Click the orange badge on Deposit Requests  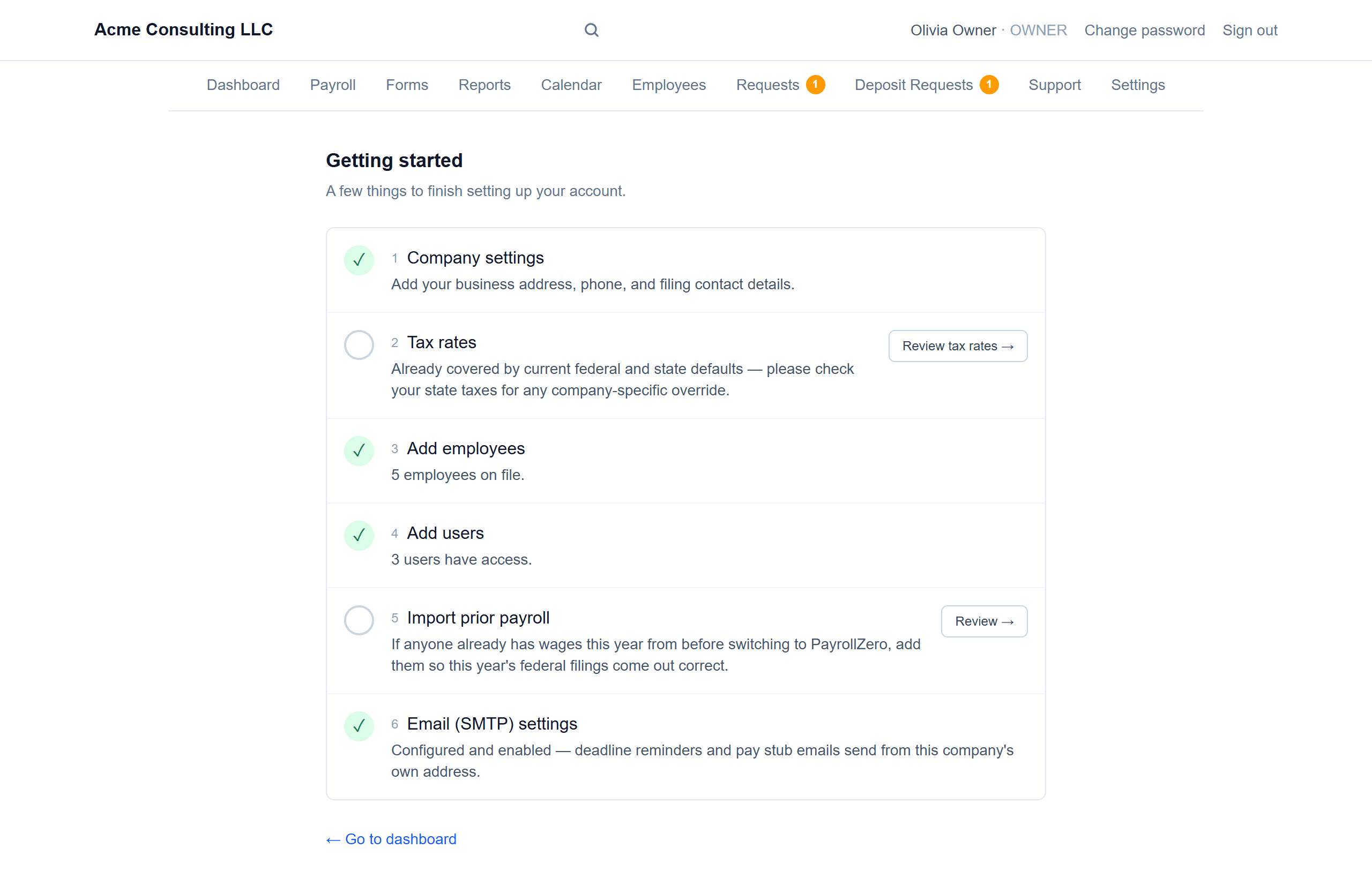[989, 85]
